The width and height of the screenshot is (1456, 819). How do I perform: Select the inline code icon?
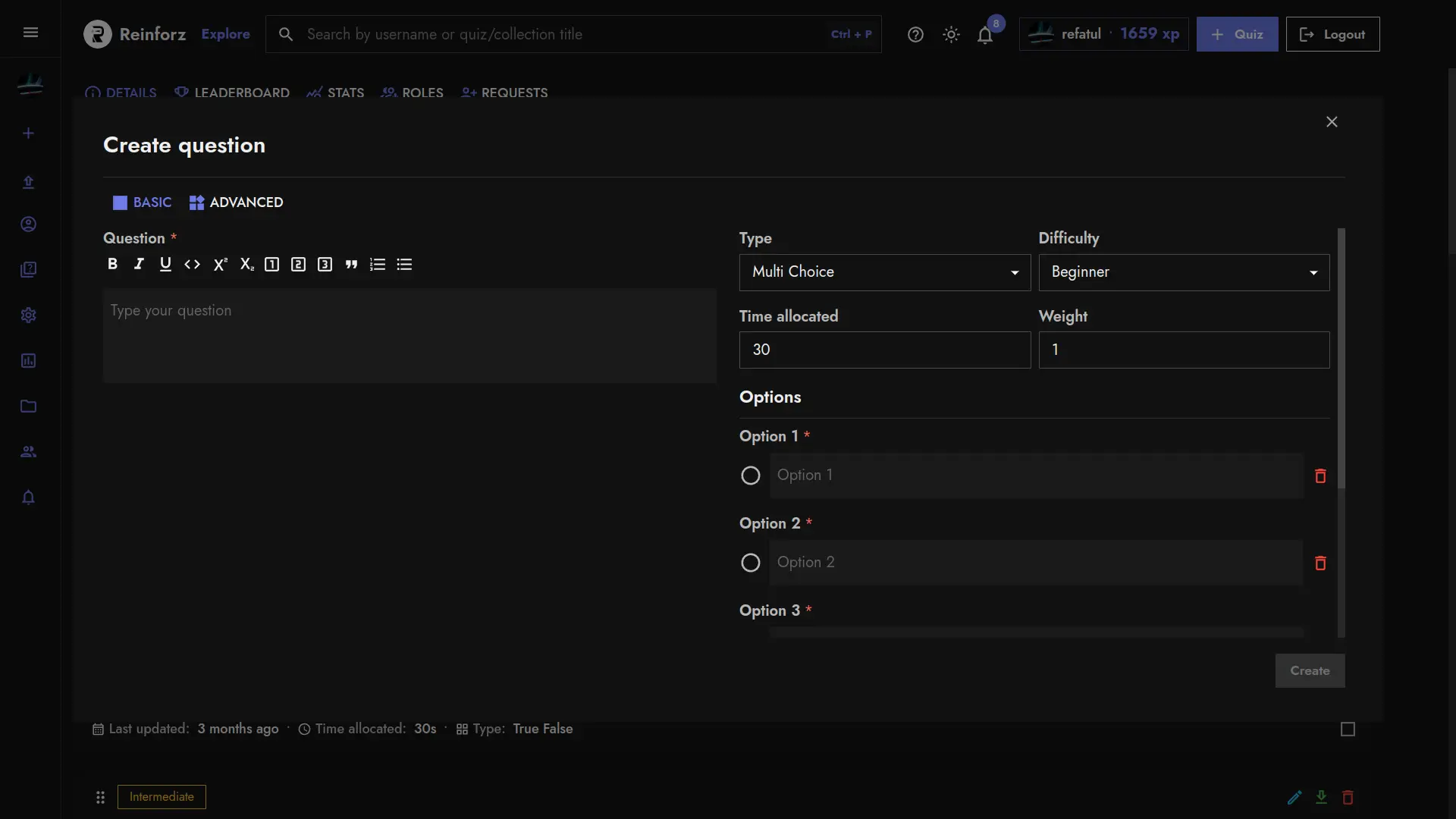click(x=192, y=264)
